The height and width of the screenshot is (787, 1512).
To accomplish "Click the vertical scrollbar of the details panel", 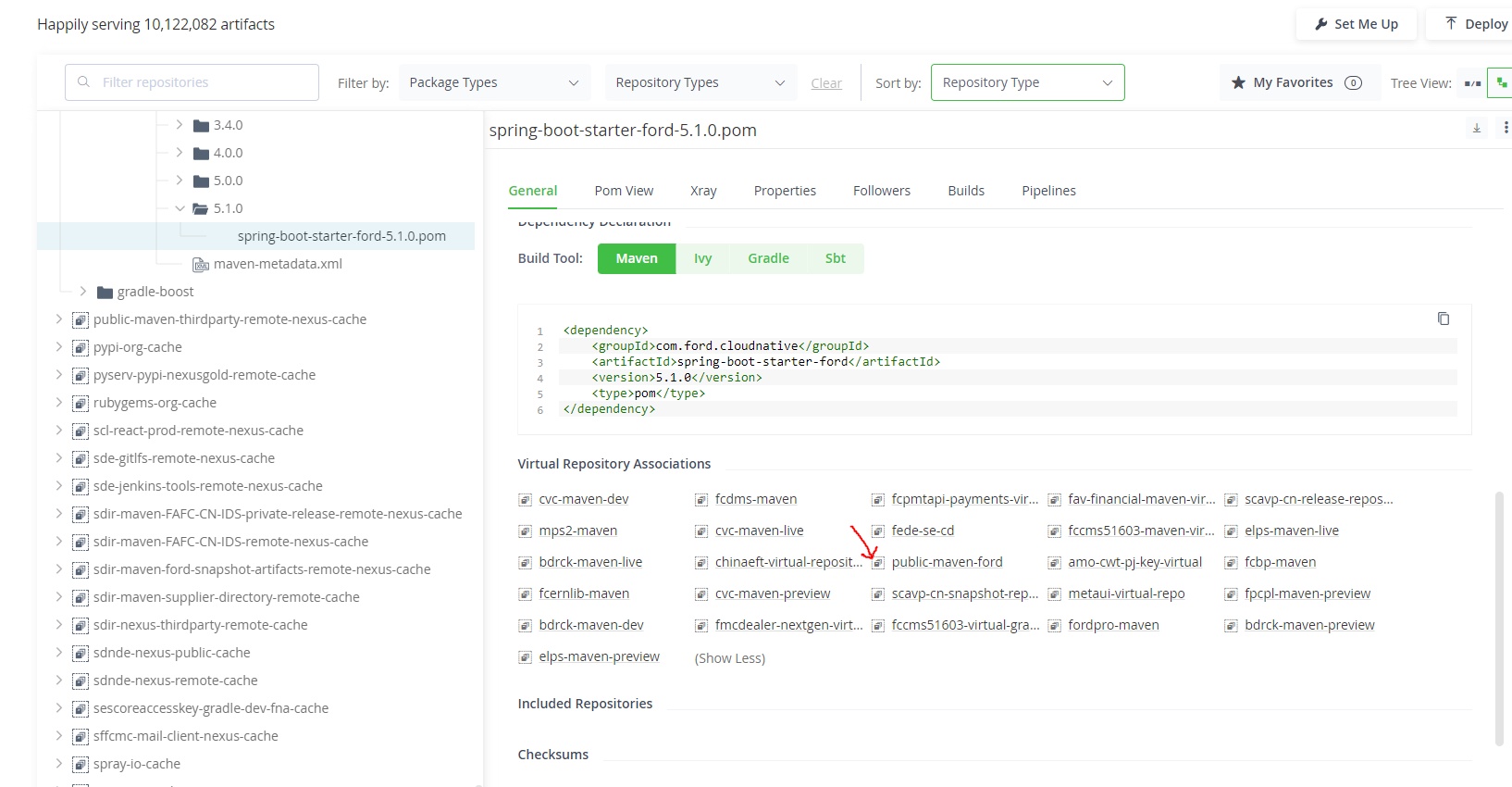I will pyautogui.click(x=1499, y=618).
